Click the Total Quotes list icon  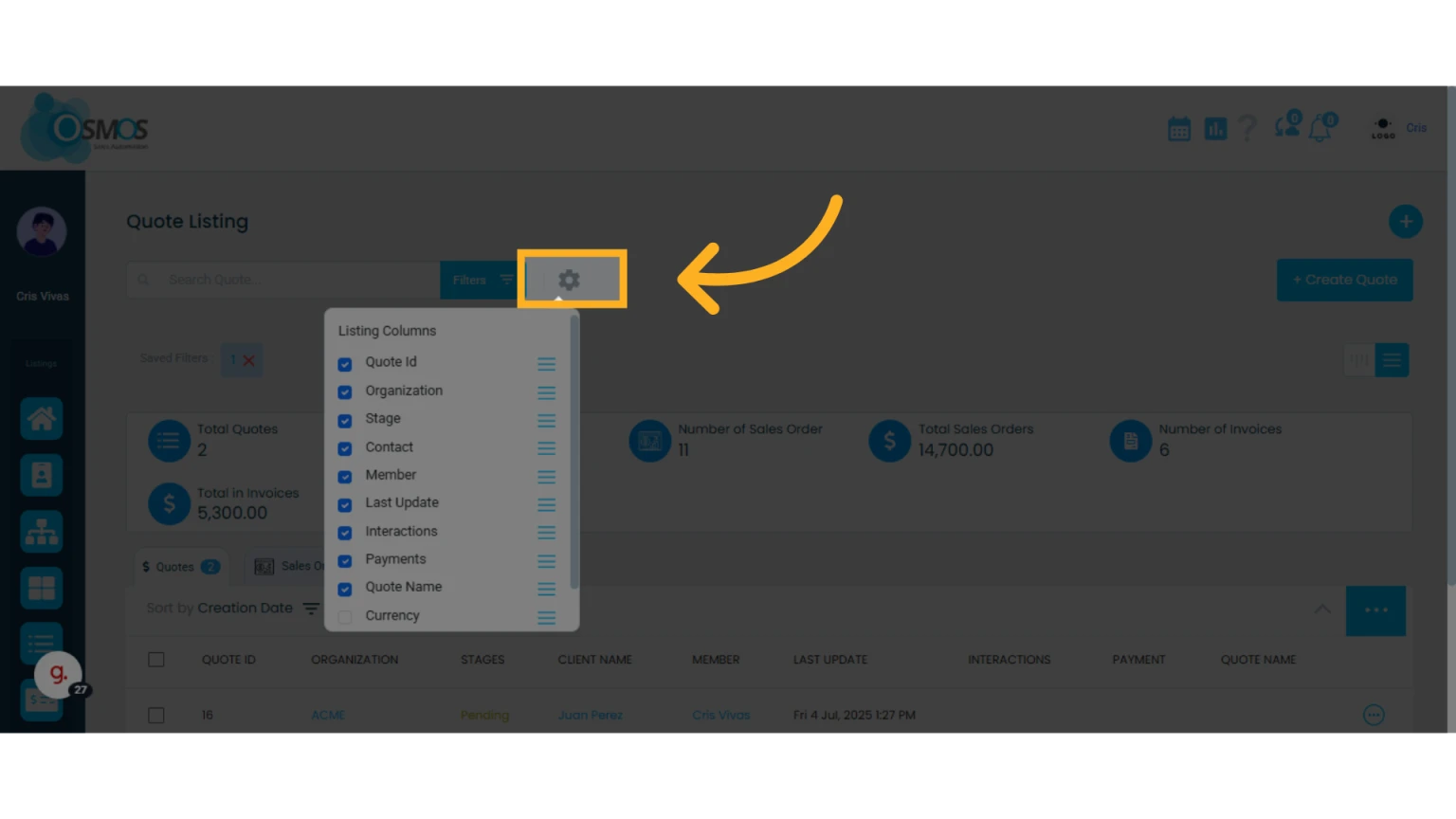(x=170, y=441)
